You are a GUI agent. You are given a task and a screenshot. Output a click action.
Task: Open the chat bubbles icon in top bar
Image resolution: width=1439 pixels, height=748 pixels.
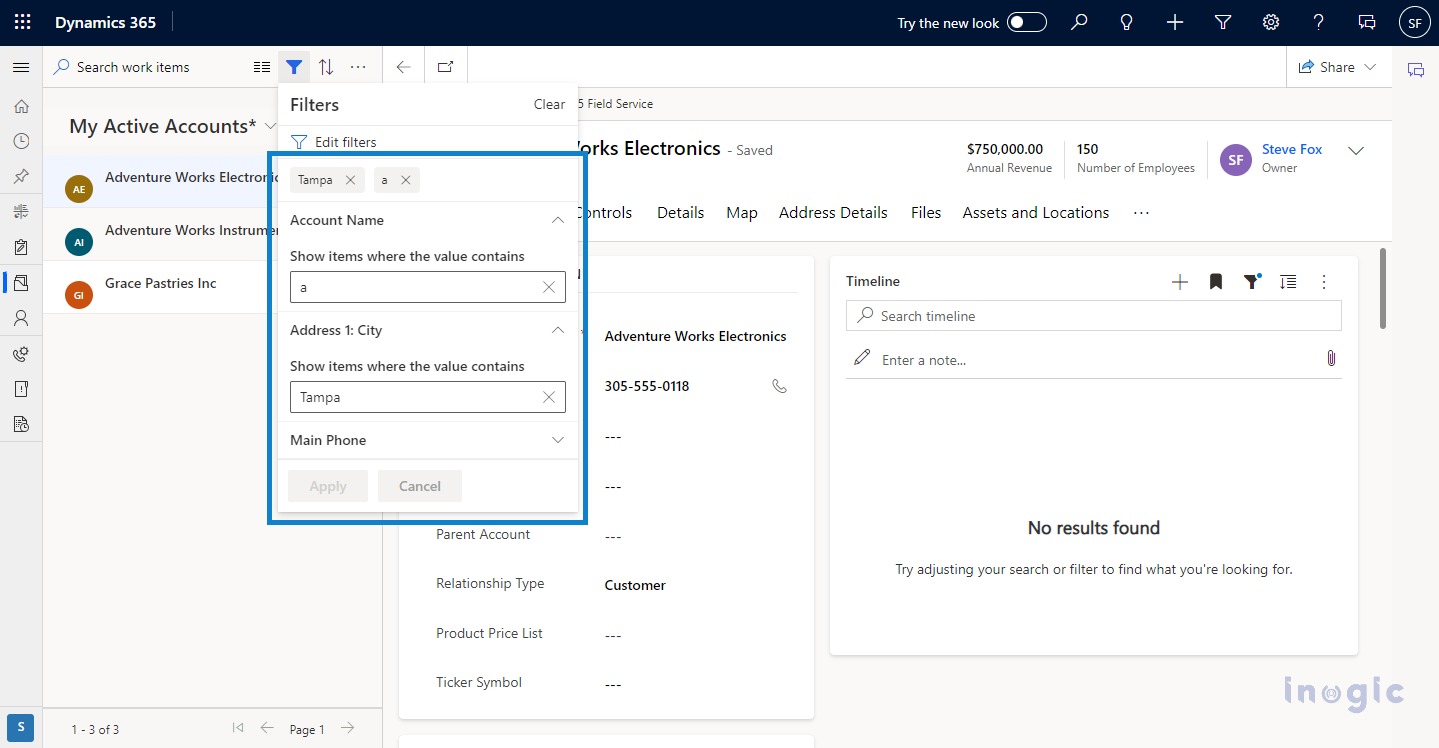click(1367, 22)
